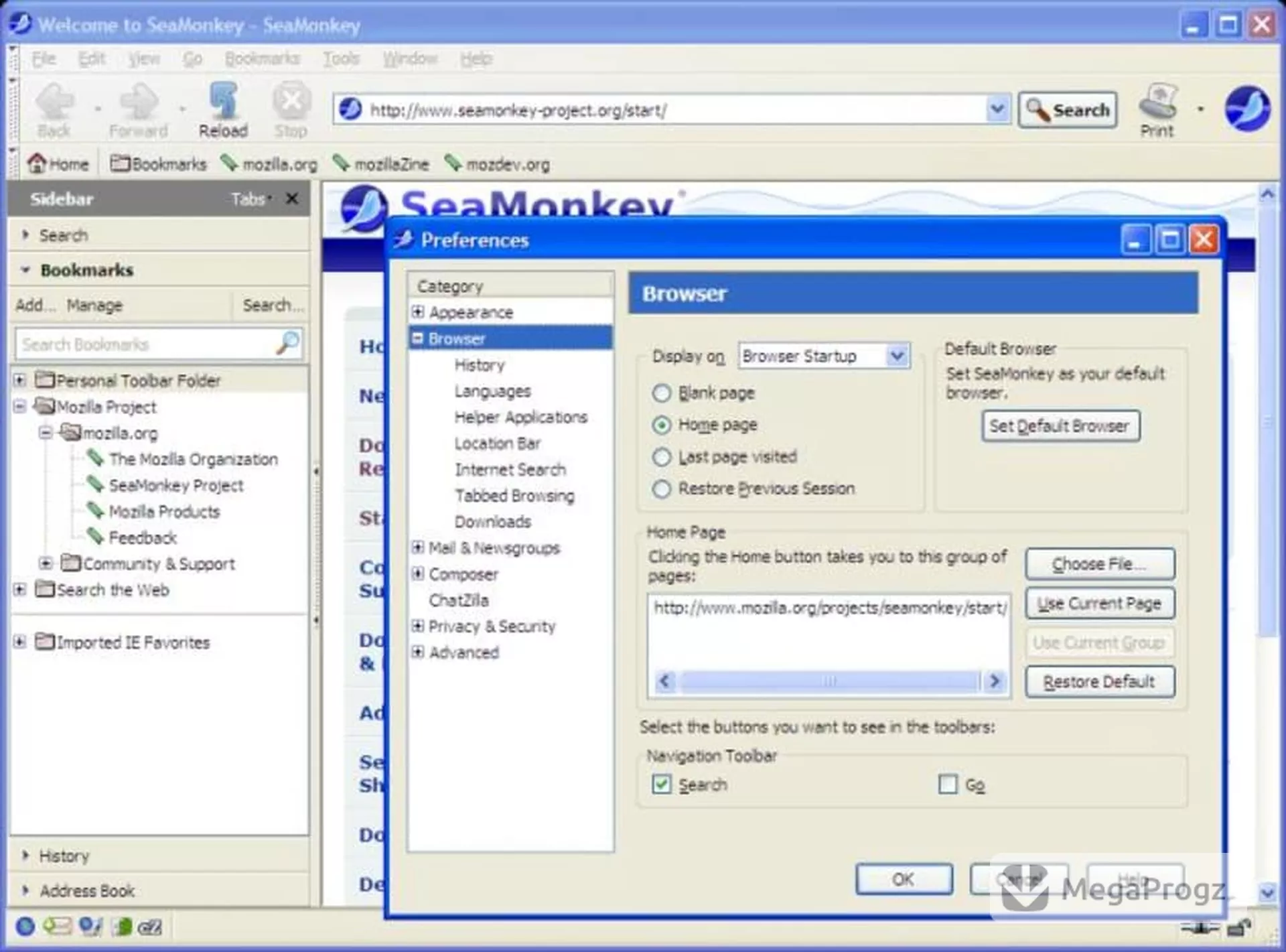Click the Print toolbar icon
Viewport: 1286px width, 952px height.
[x=1157, y=101]
